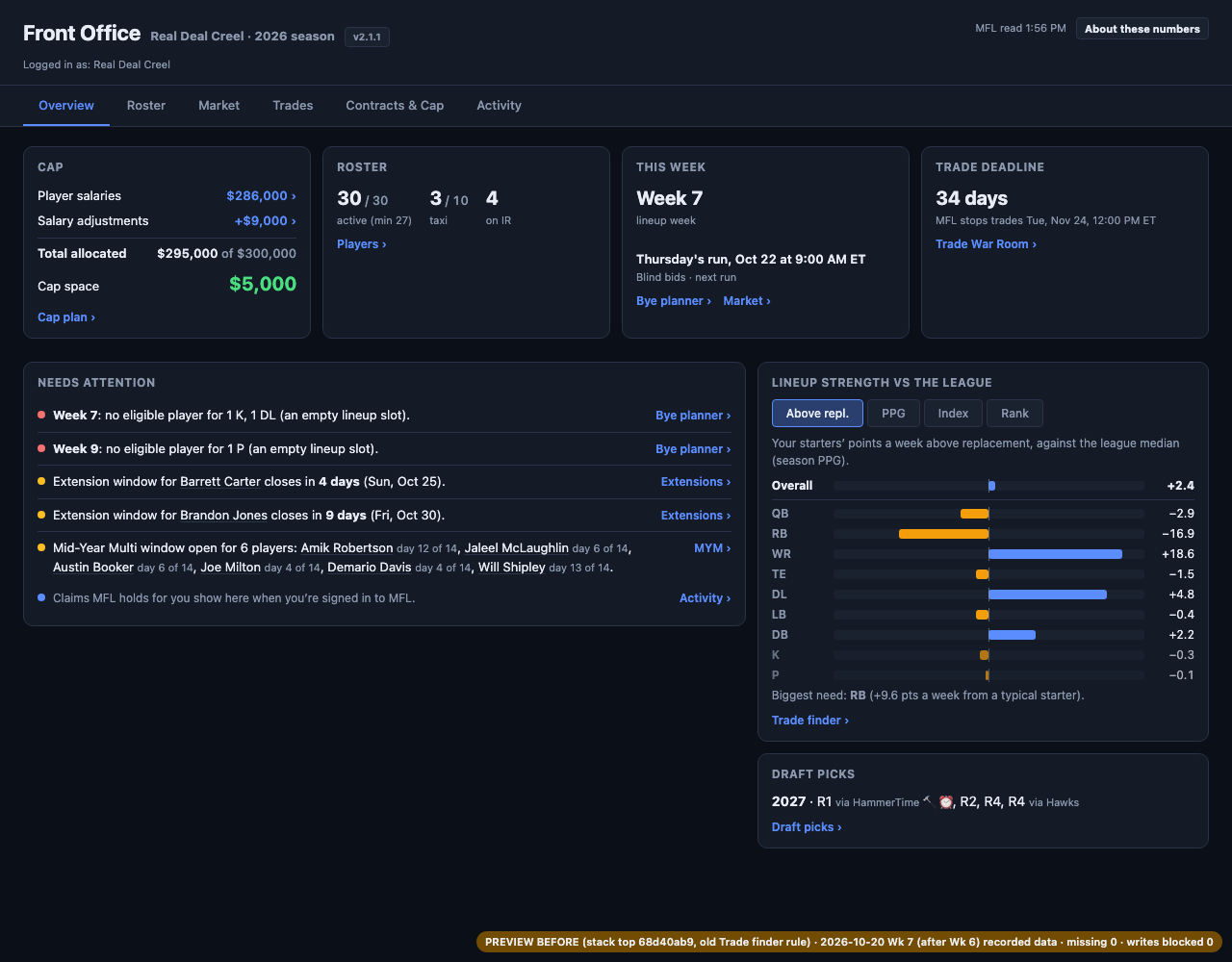Click the alarm clock icon in Draft Picks
The image size is (1232, 962).
[946, 801]
